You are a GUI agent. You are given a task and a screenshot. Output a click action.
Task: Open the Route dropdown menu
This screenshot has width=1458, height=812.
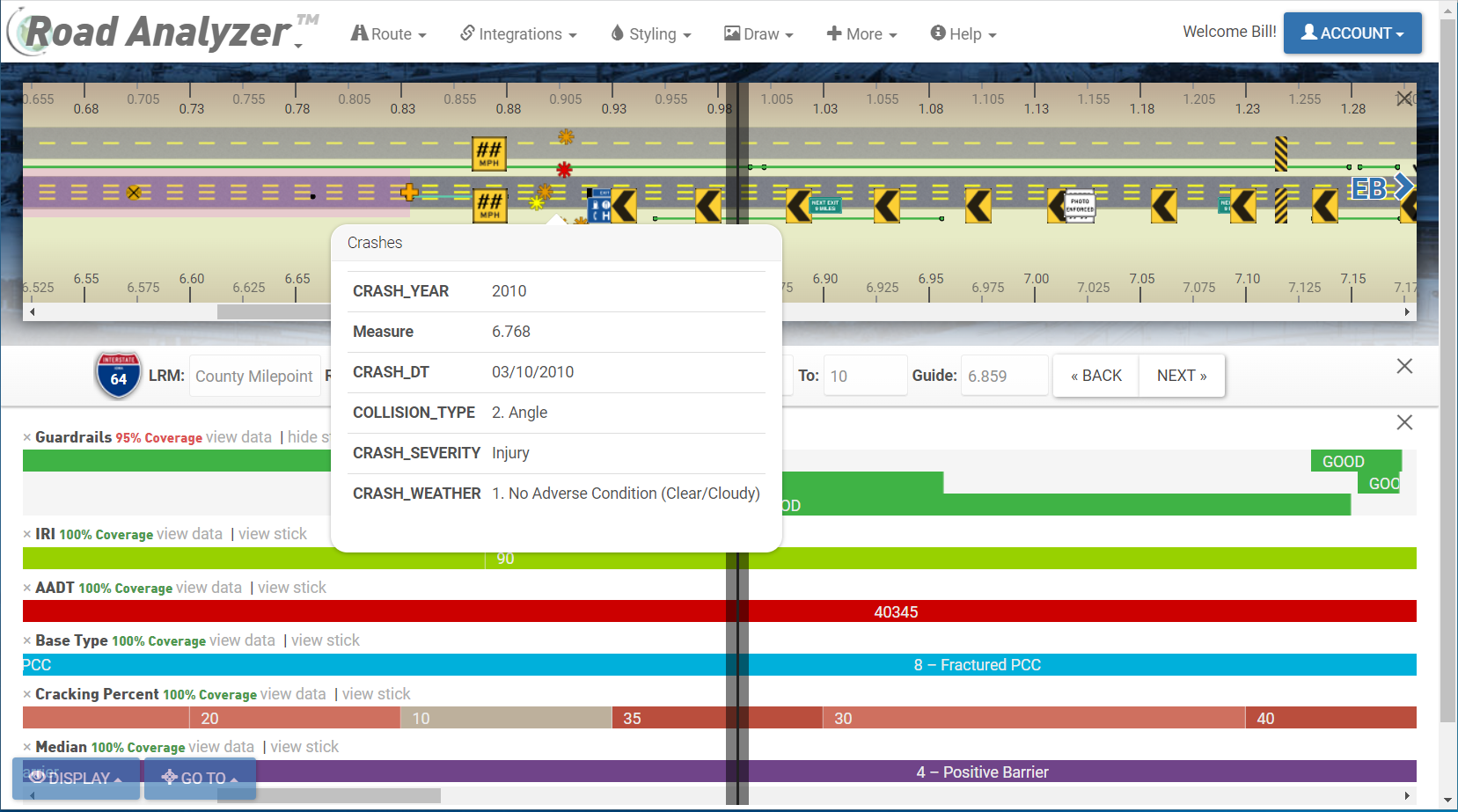389,33
